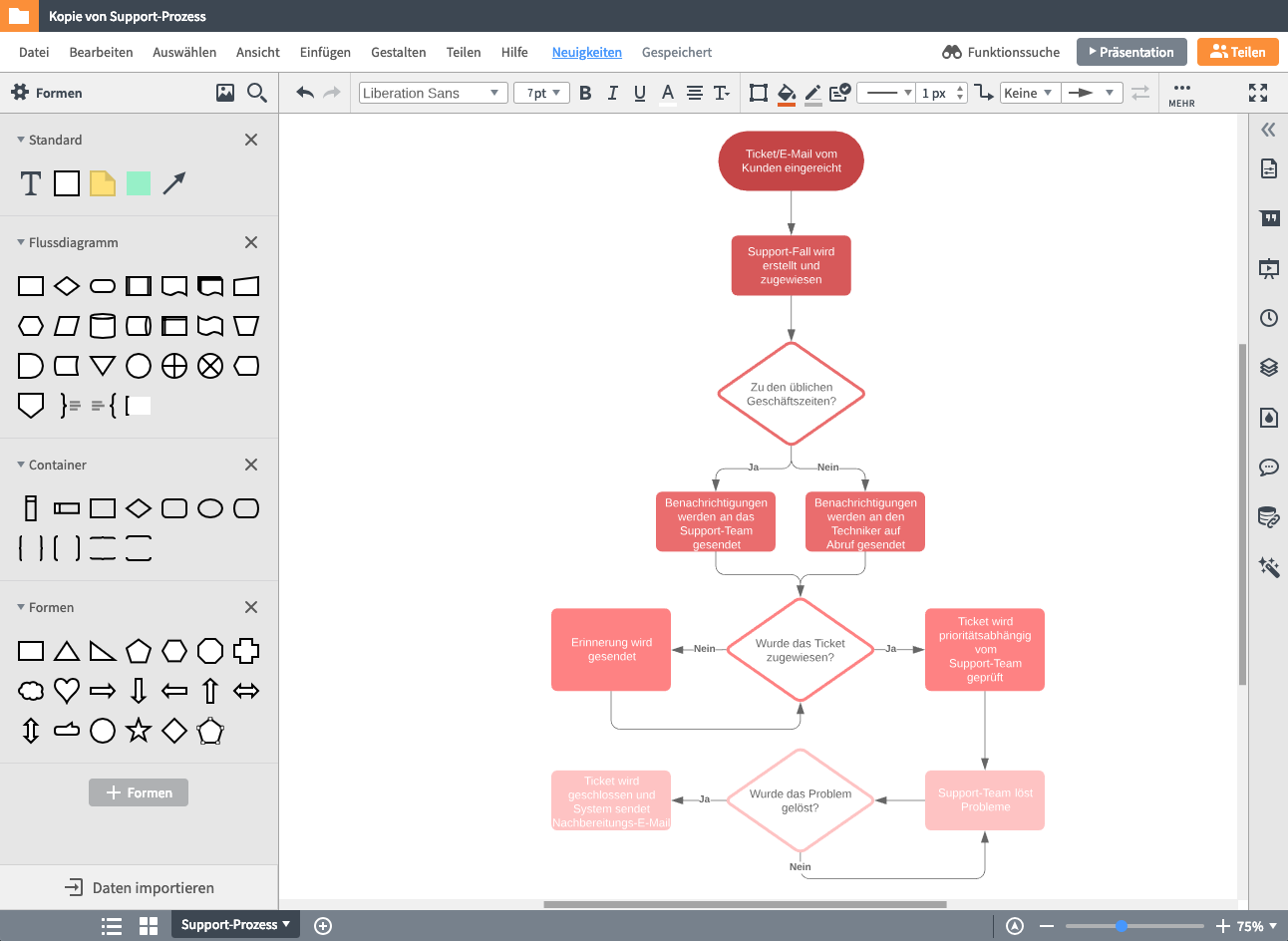
Task: Open the Layers panel icon
Action: point(1268,367)
